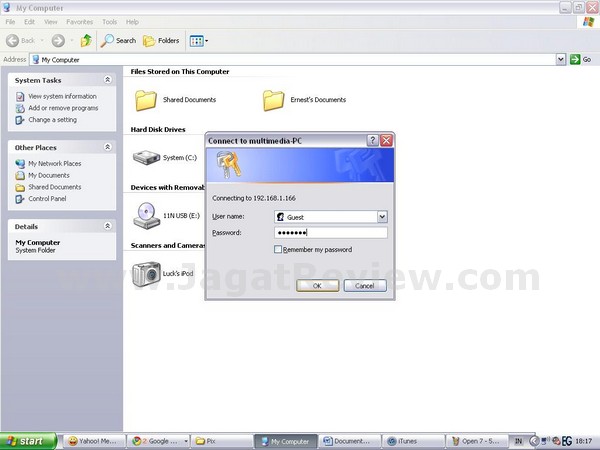
Task: Open the Shared Documents folder icon
Action: 146,100
